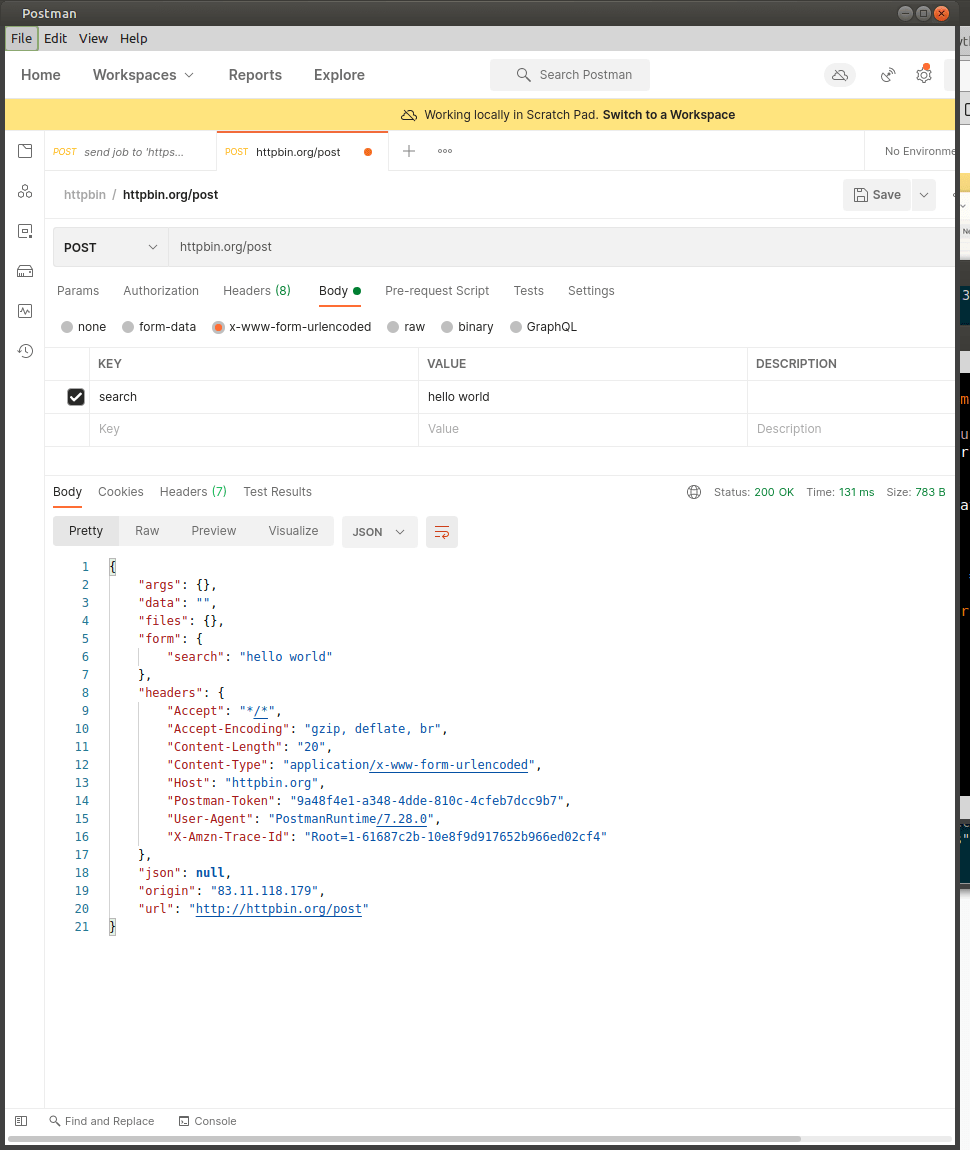Click the empty Key placeholder cell
The width and height of the screenshot is (970, 1150).
click(254, 429)
